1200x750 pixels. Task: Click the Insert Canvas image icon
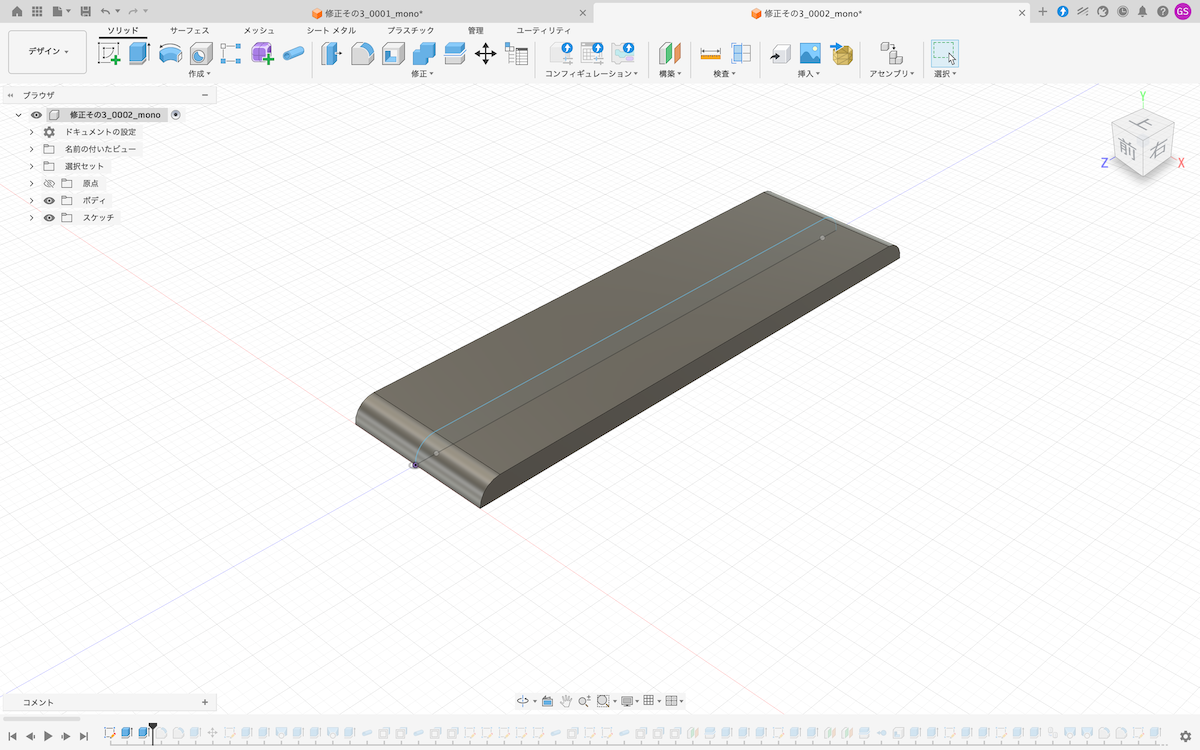(810, 54)
